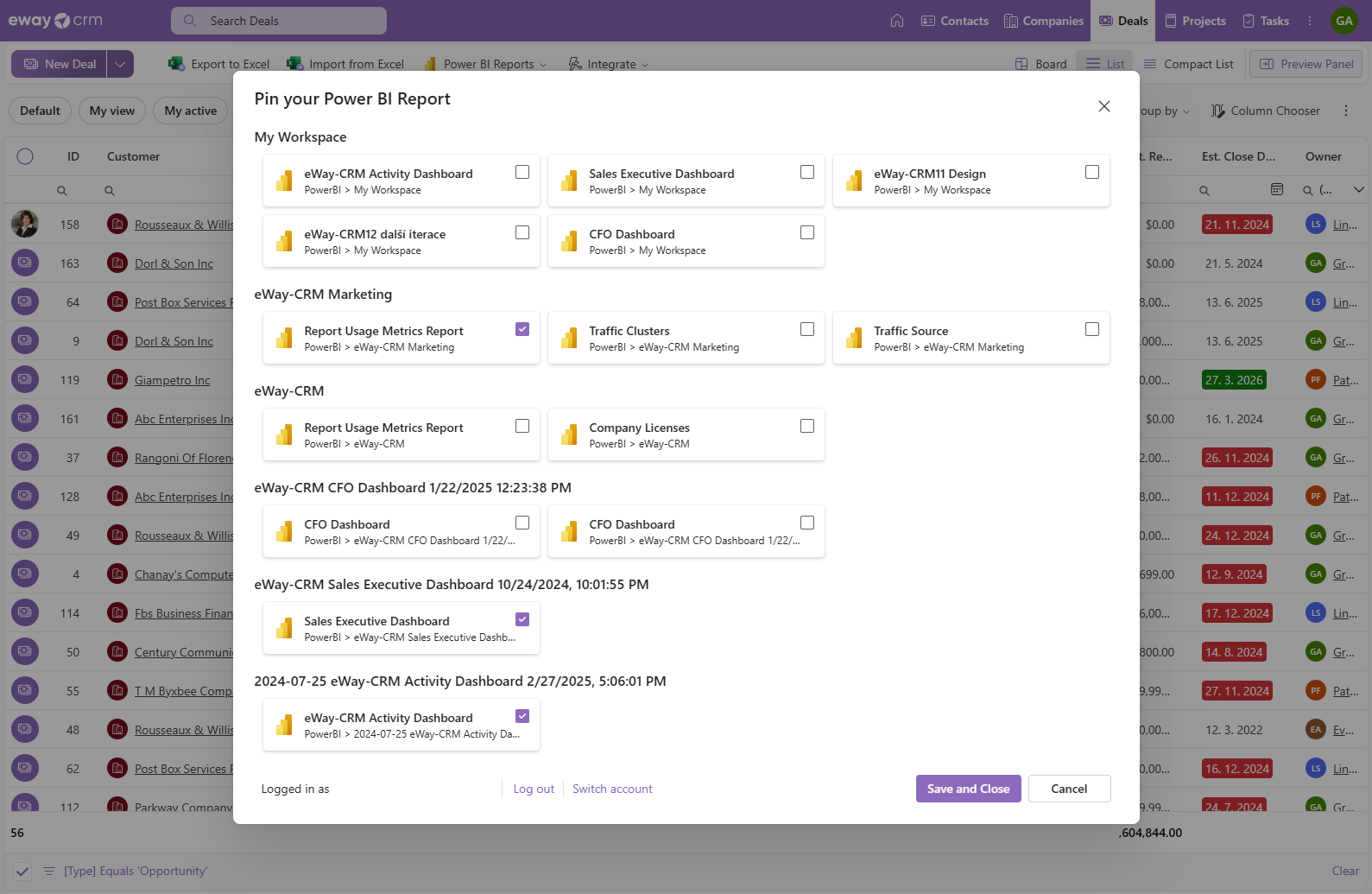Select the My view filter chip
The width and height of the screenshot is (1372, 894).
112,111
